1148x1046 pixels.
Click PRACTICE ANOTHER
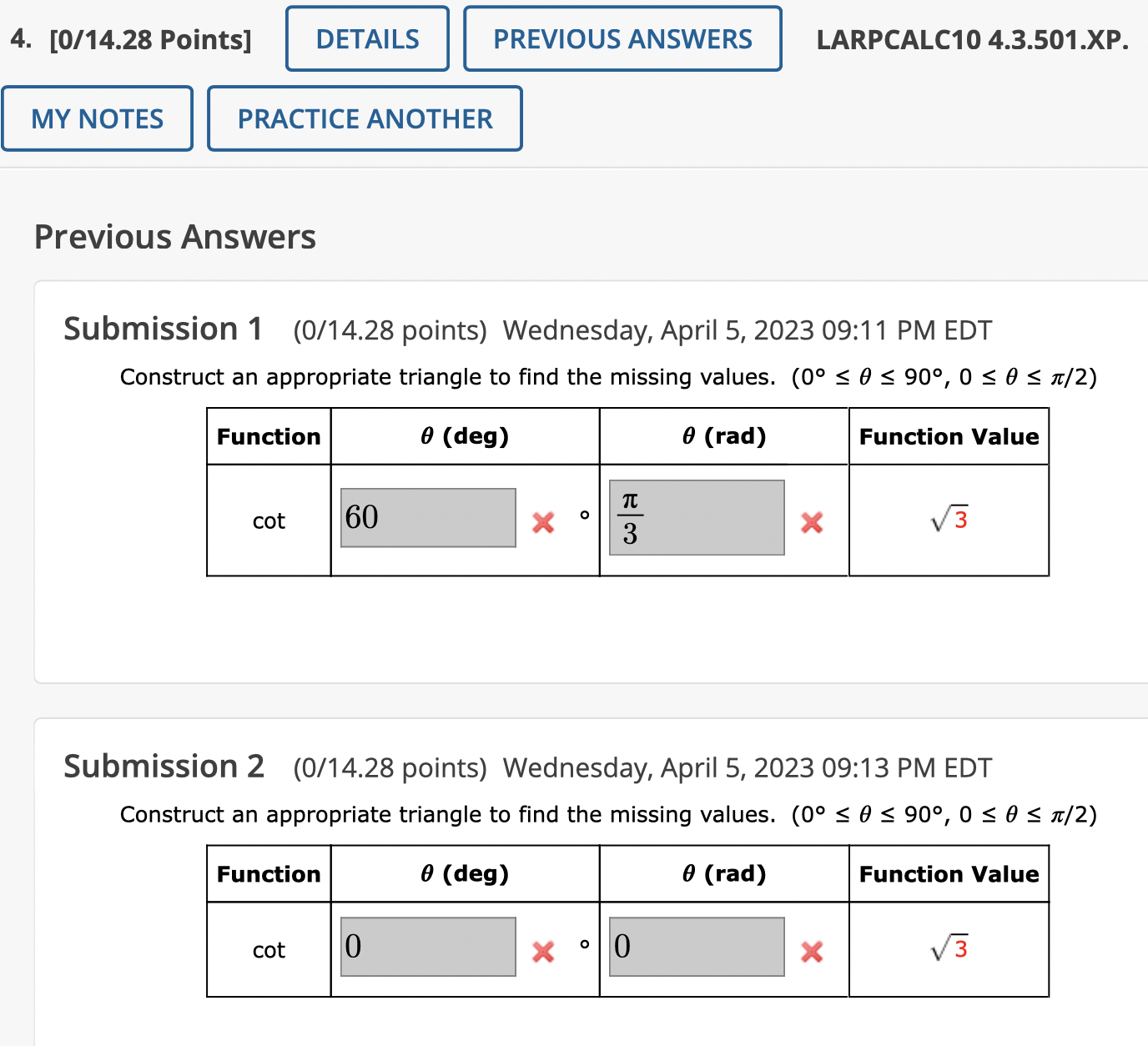(x=365, y=118)
